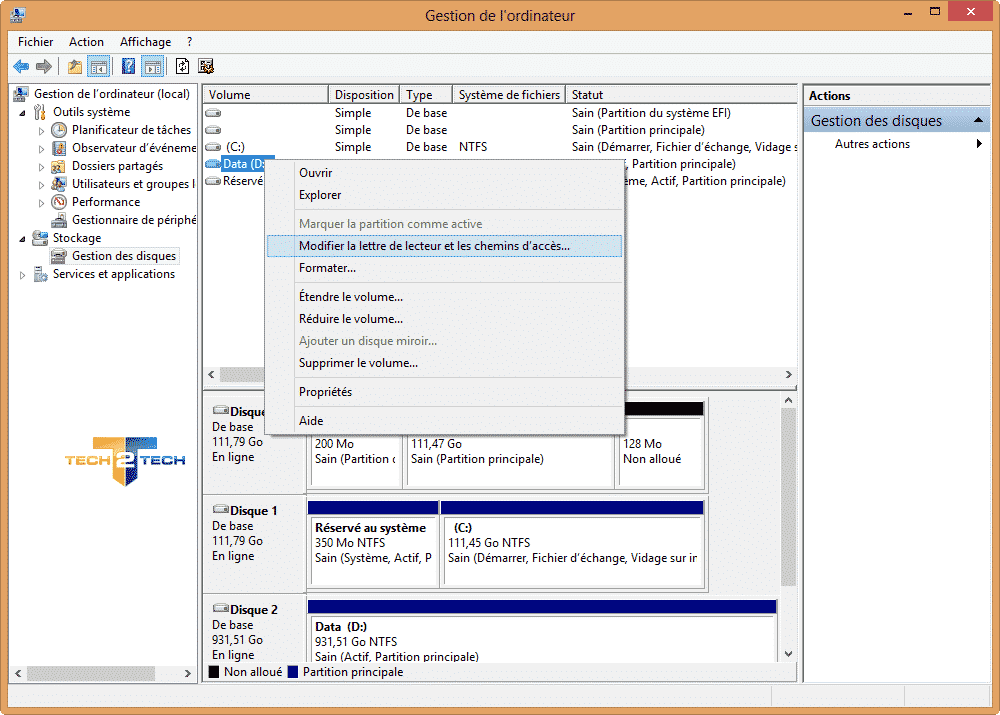Select the Performance icon in the tree

(60, 202)
